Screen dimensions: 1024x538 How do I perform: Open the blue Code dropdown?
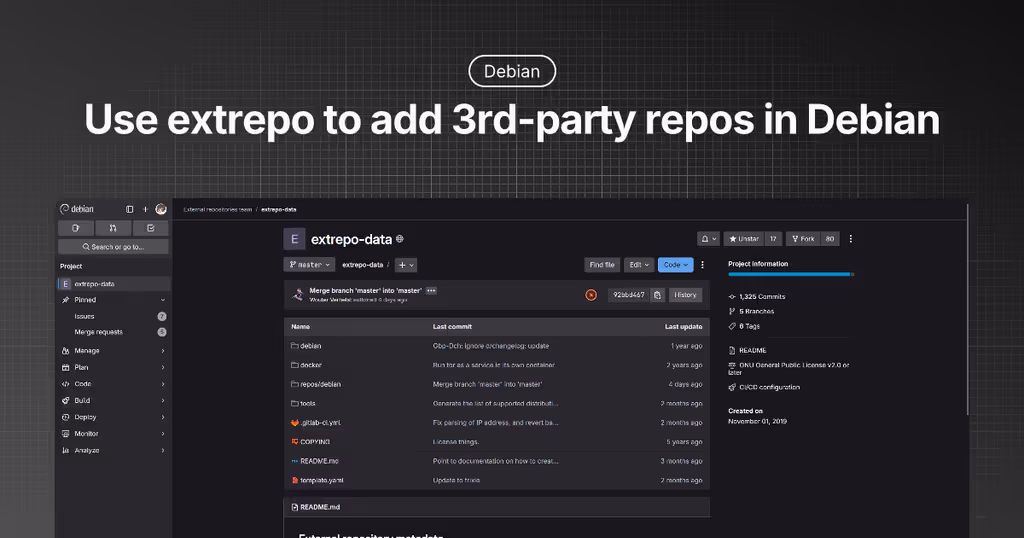click(675, 265)
